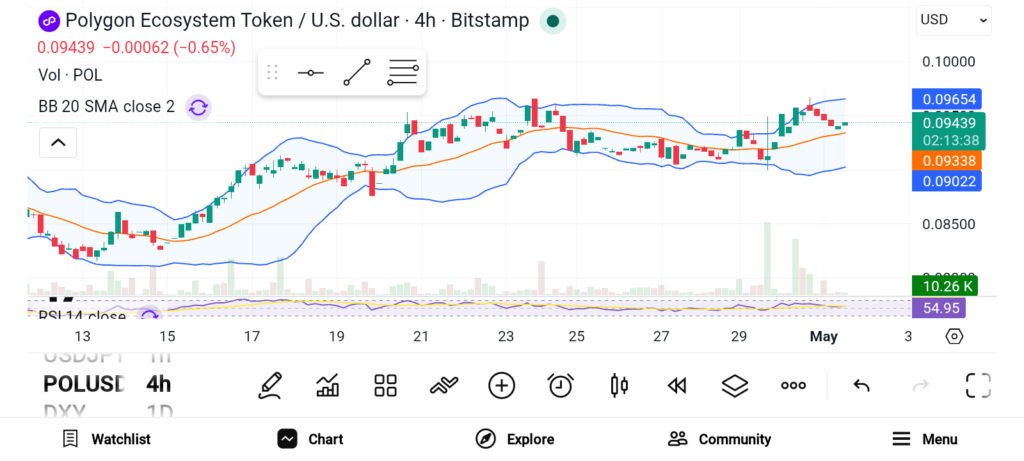The image size is (1024, 461).
Task: Open the three-dots more options icon
Action: (793, 386)
